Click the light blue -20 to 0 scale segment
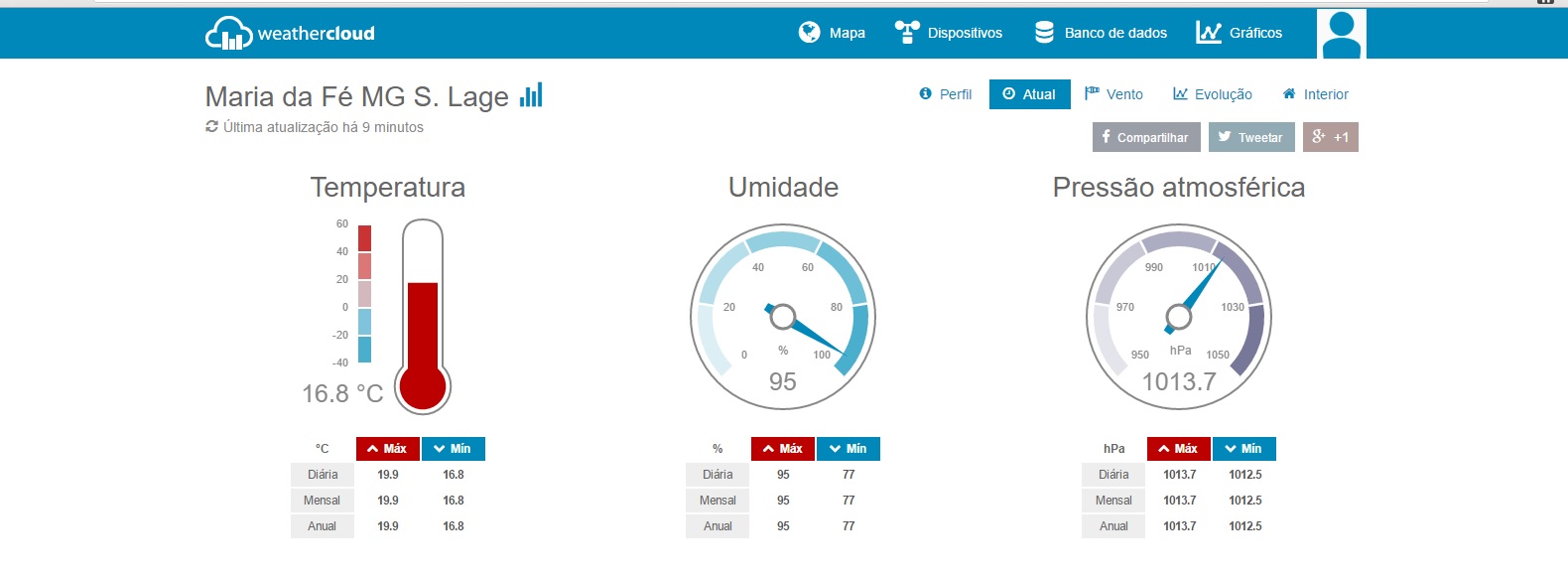 364,322
